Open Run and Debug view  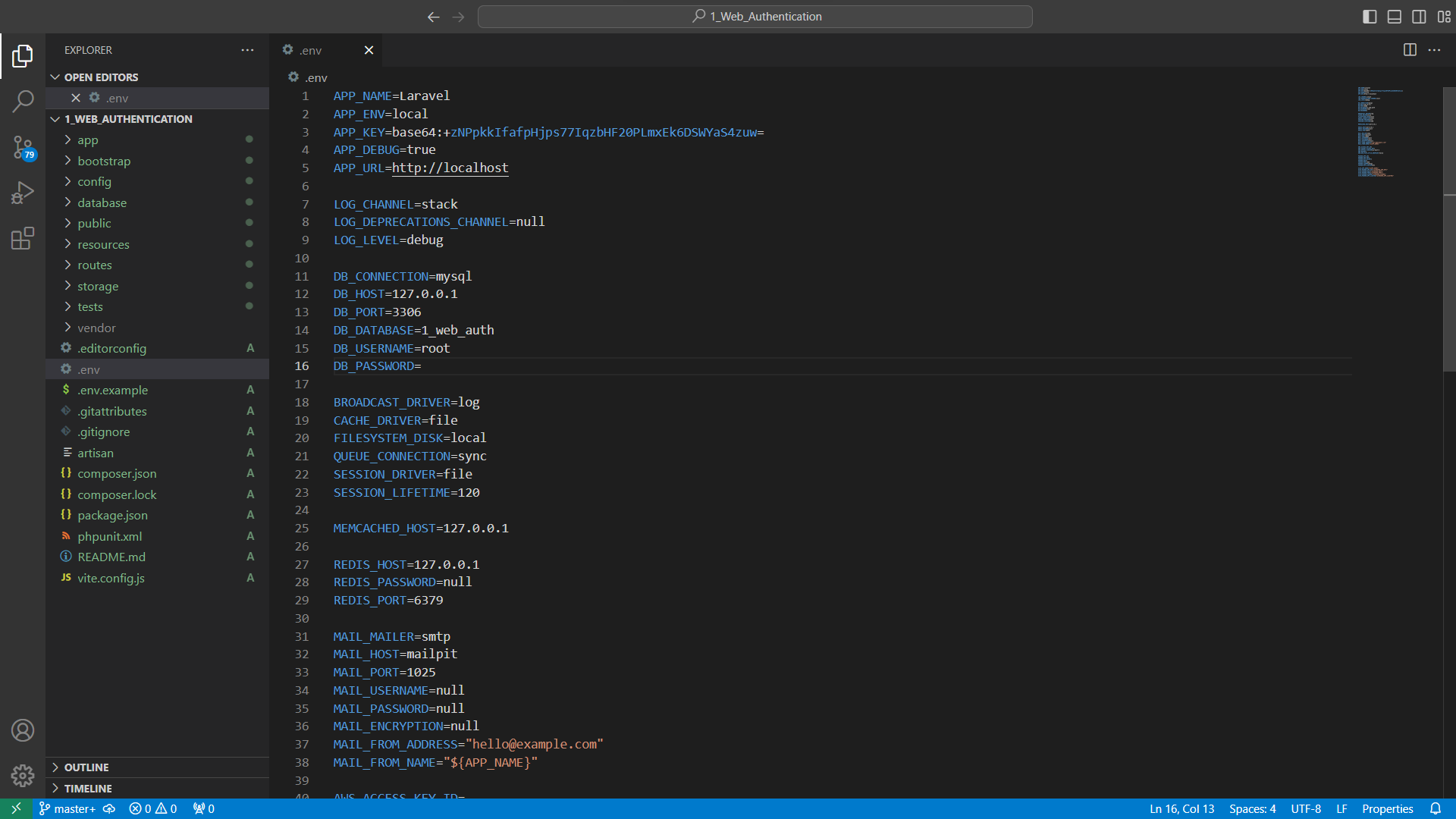coord(23,193)
